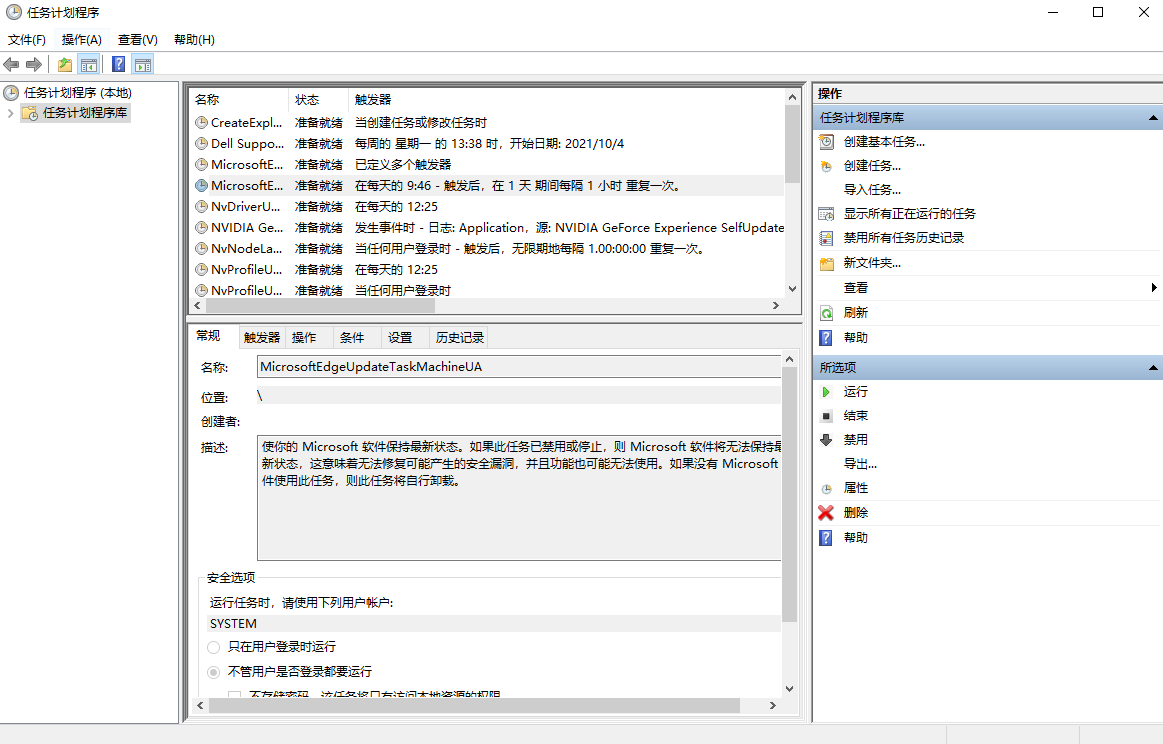Click the forward arrow toolbar icon
This screenshot has height=744, width=1163.
(33, 65)
